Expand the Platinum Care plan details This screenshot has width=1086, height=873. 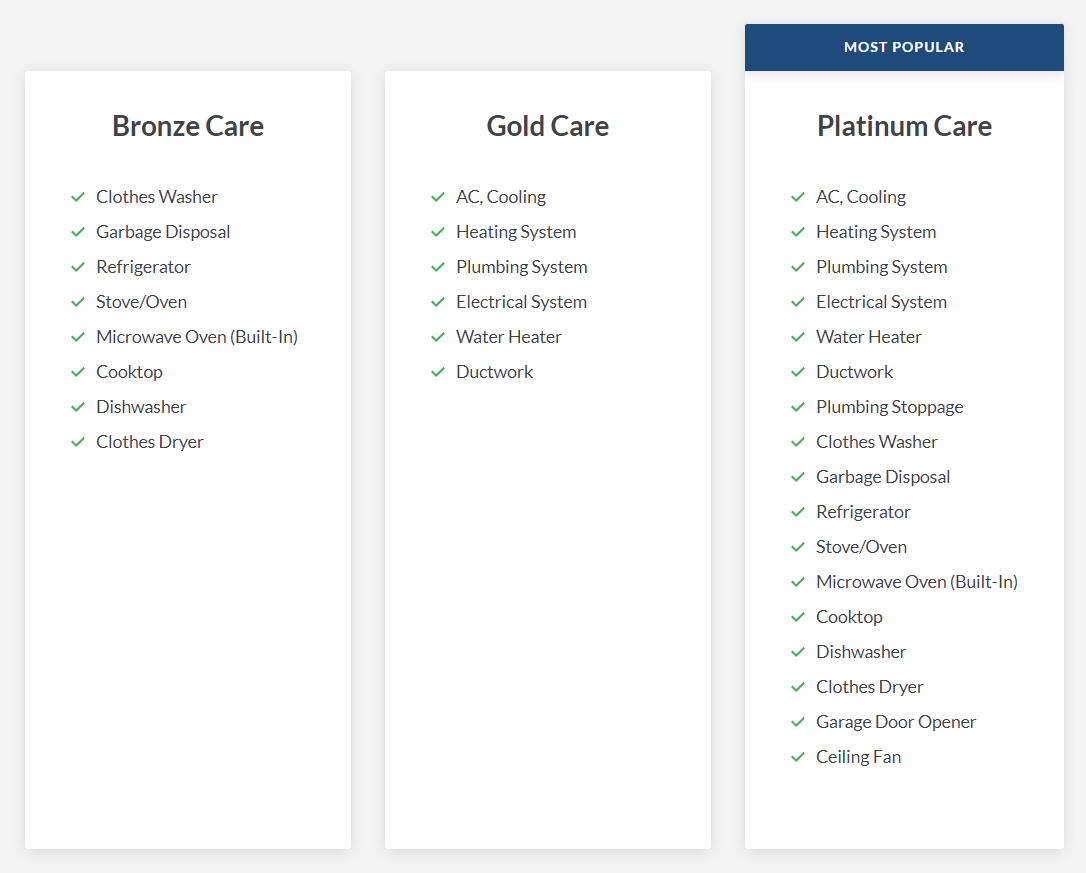click(x=904, y=126)
